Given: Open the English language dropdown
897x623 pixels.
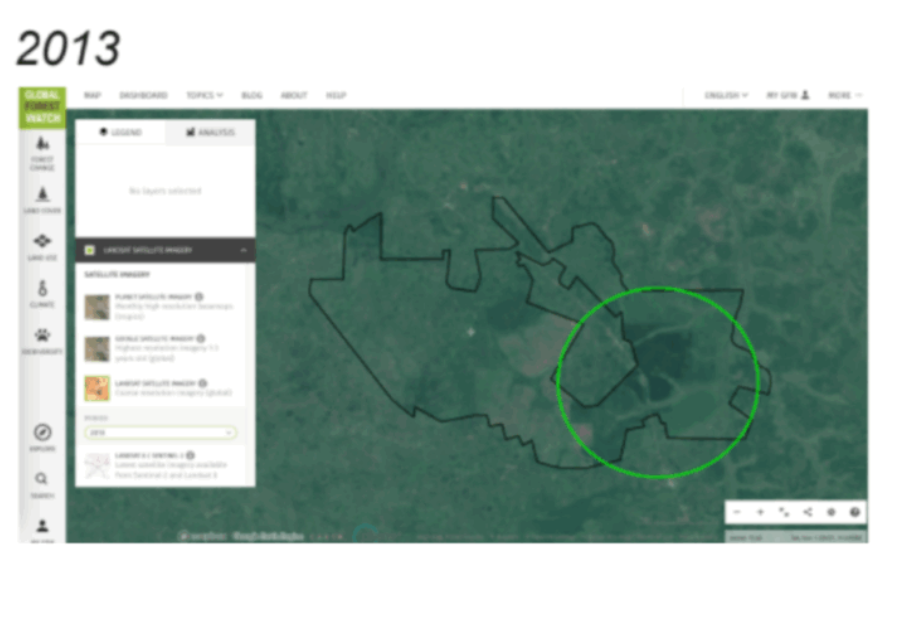Looking at the screenshot, I should (726, 95).
